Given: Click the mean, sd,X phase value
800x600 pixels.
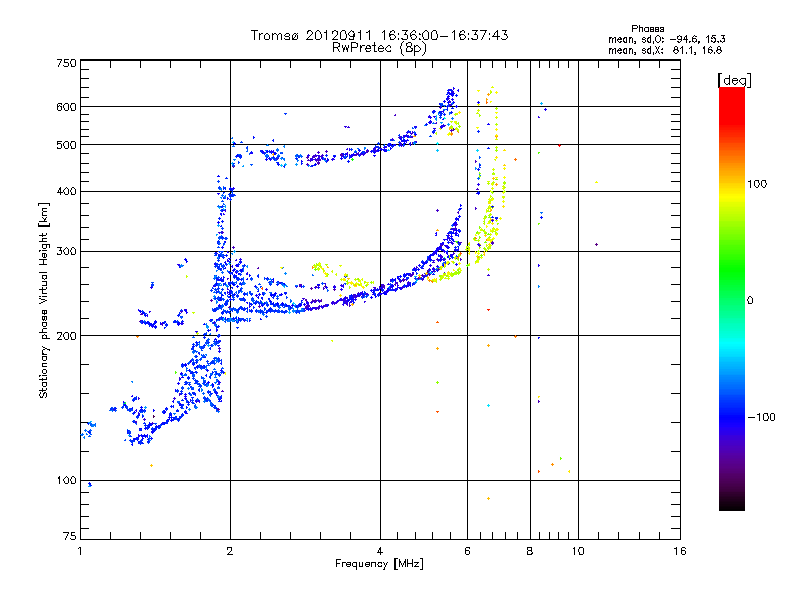Looking at the screenshot, I should [x=665, y=50].
